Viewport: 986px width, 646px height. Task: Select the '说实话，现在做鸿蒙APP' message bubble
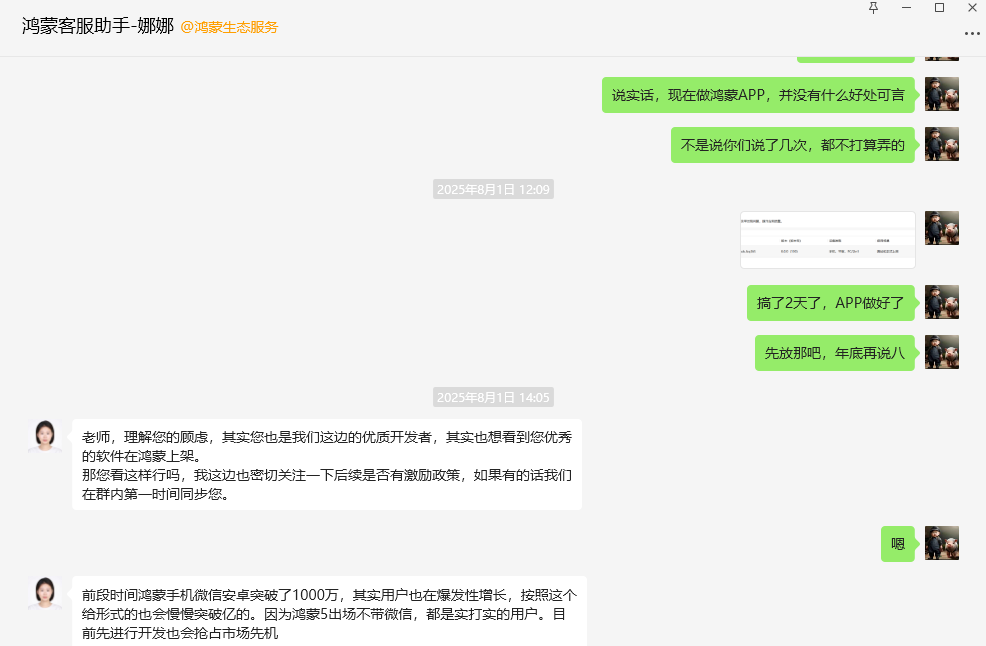click(758, 95)
